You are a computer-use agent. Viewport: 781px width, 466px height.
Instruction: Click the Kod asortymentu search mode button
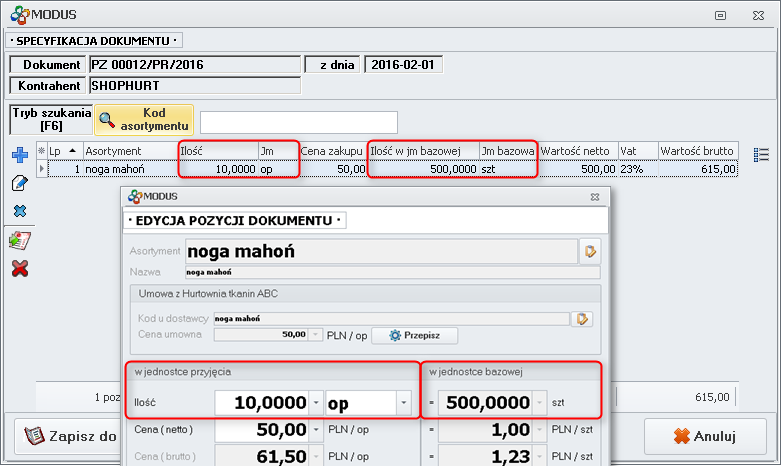[x=143, y=120]
